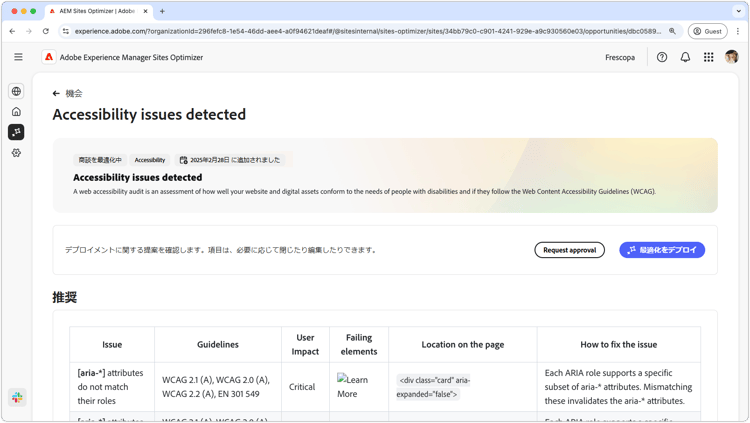Open the user profile avatar
The image size is (750, 423).
coord(731,57)
